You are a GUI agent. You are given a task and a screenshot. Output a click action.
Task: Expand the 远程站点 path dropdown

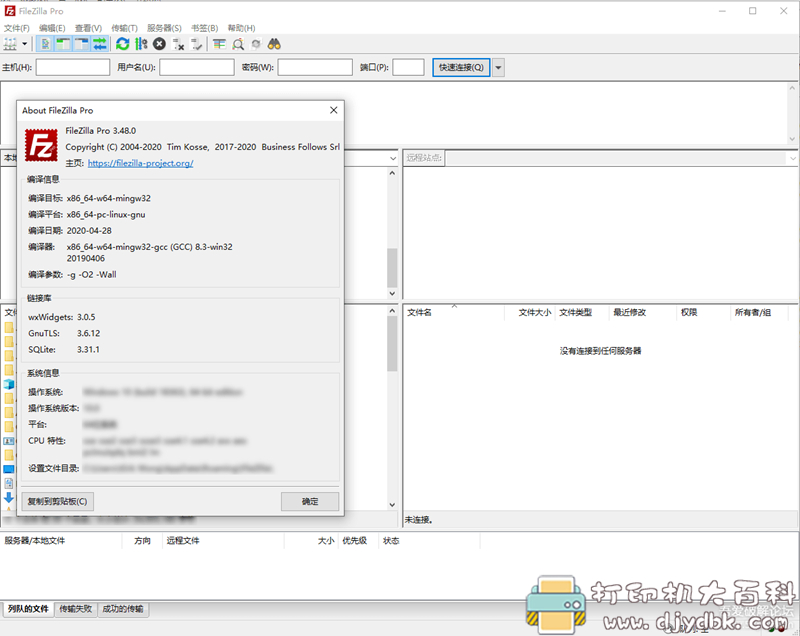pos(792,158)
